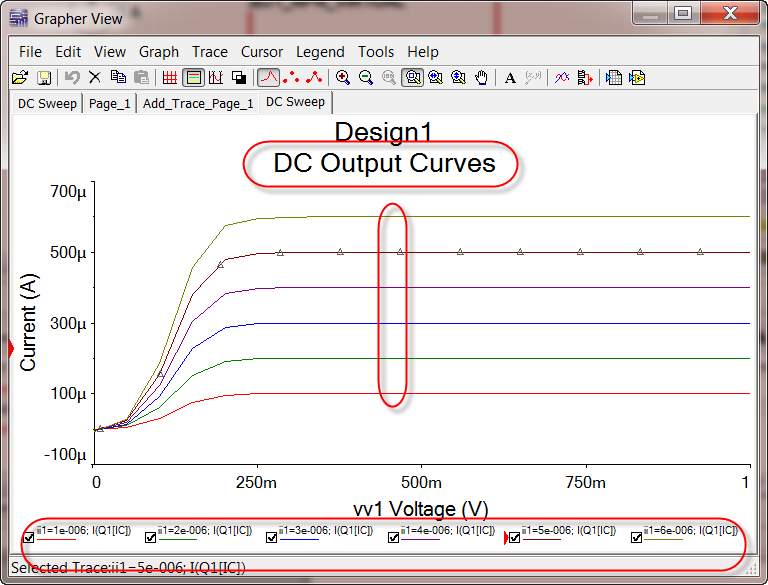Select the active DC Sweep tab
The image size is (768, 585).
pyautogui.click(x=295, y=102)
